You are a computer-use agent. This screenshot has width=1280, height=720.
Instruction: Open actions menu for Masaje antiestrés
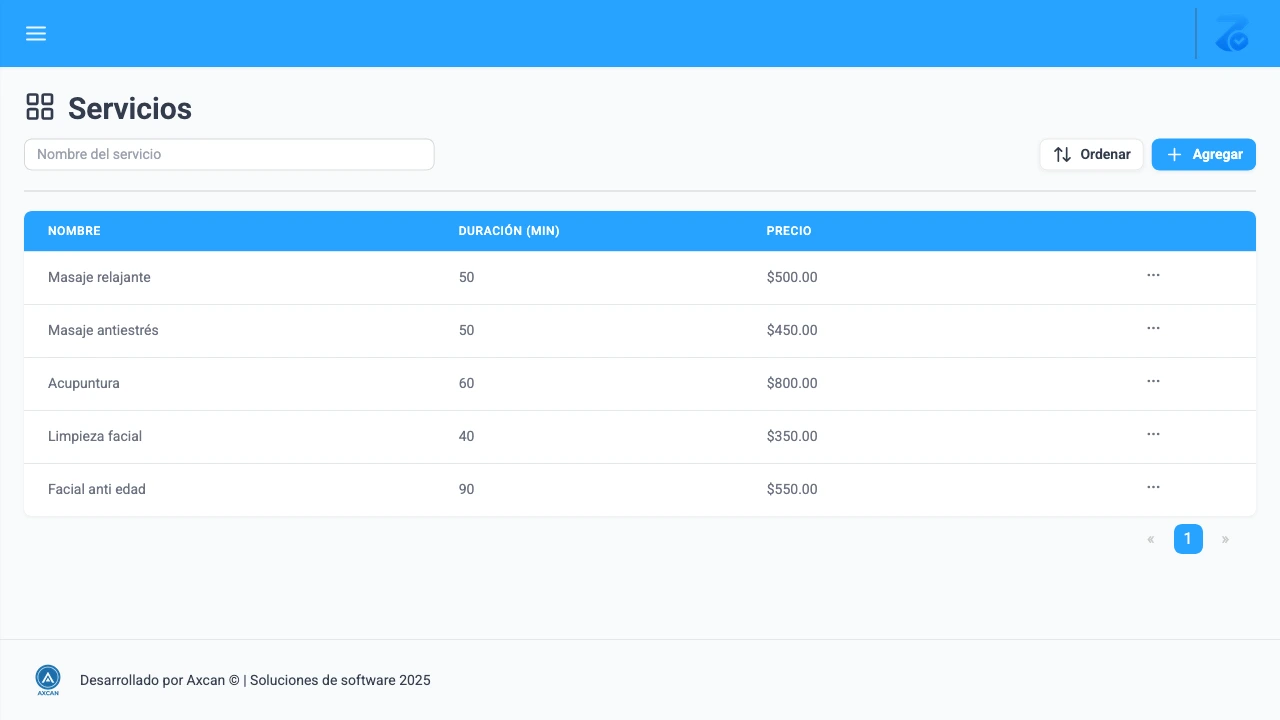1153,328
